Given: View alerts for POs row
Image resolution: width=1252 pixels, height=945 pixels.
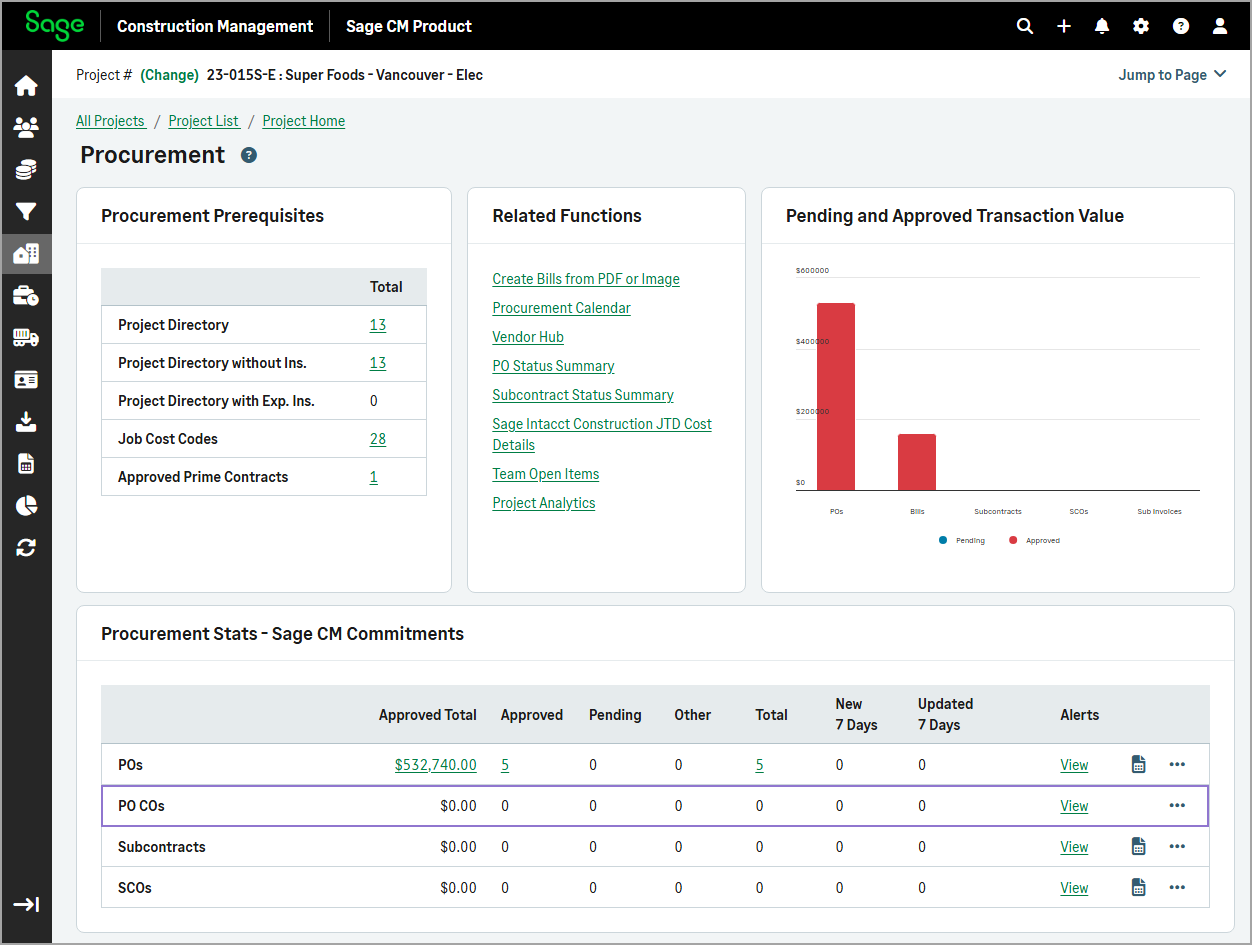Looking at the screenshot, I should (1074, 765).
